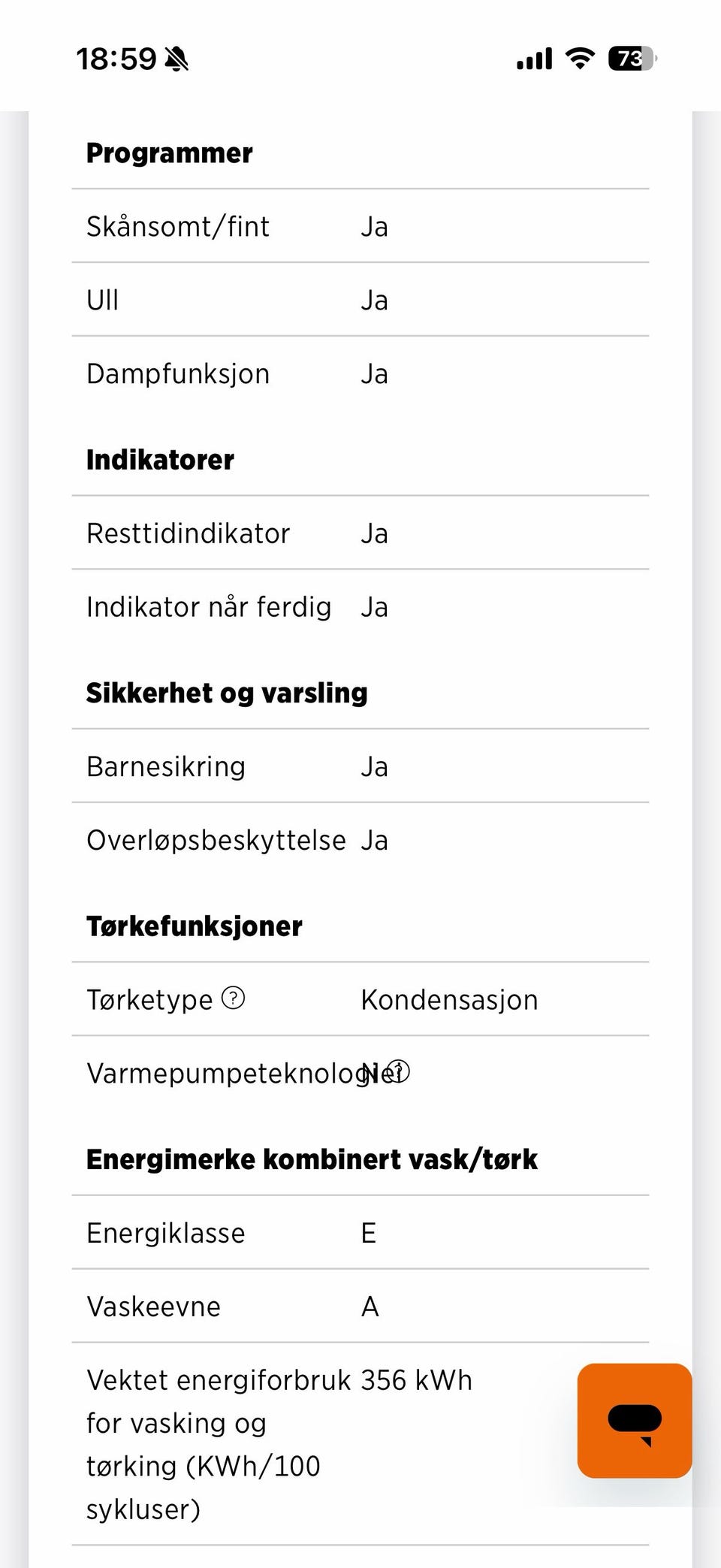The image size is (721, 1568).
Task: Tap the Energimerke kombinert vask/tørk heading
Action: [x=312, y=1159]
